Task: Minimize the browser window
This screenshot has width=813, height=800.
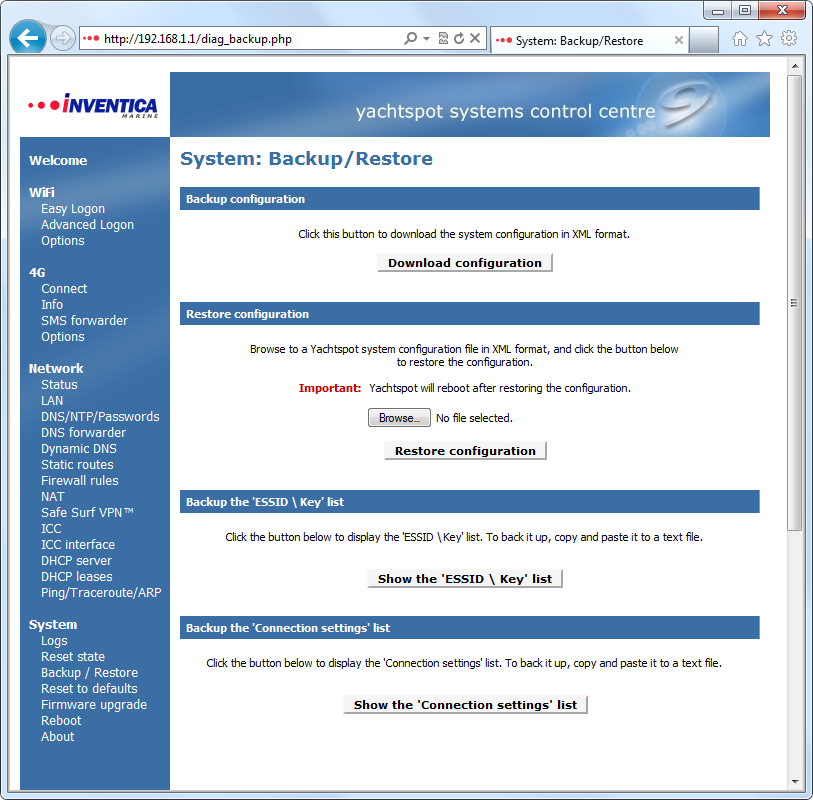Action: pyautogui.click(x=718, y=10)
